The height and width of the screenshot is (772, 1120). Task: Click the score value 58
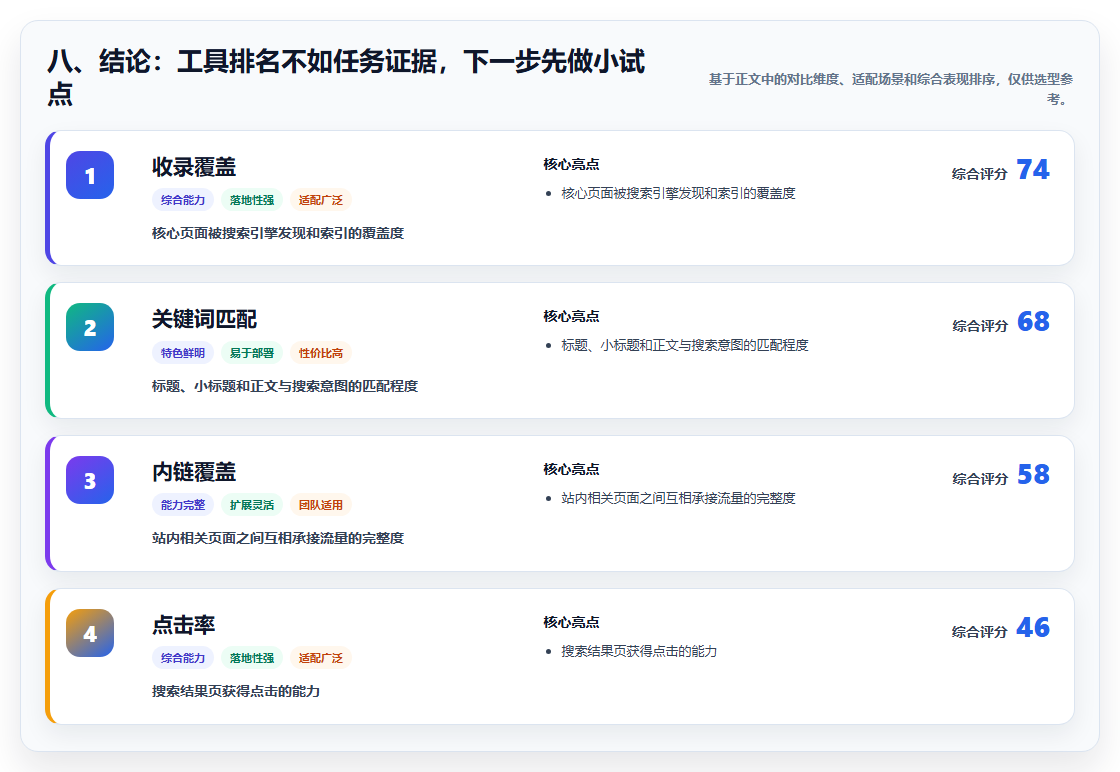pos(1033,475)
